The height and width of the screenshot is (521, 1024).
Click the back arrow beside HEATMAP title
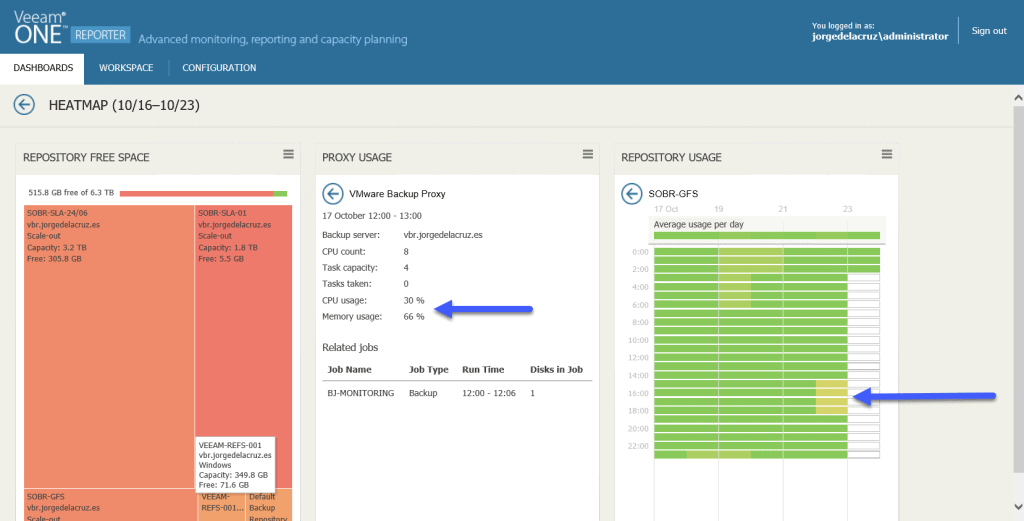(24, 104)
